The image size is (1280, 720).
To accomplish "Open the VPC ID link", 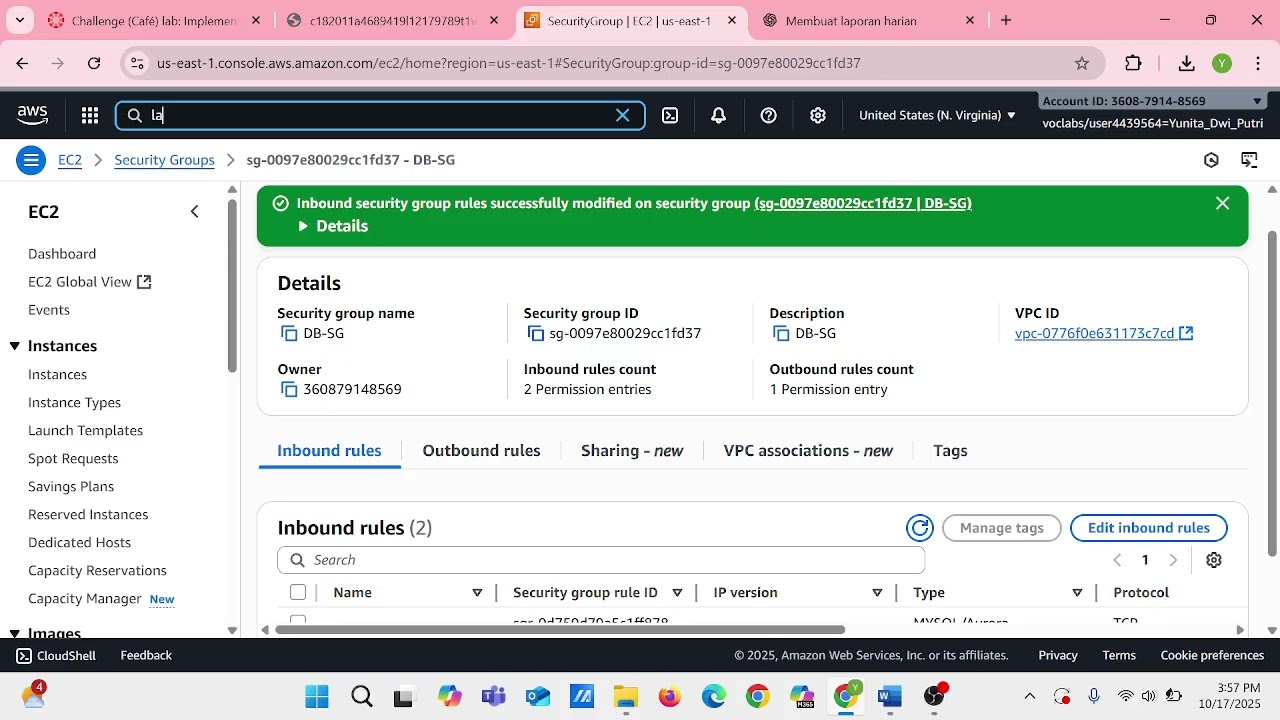I will [x=1104, y=333].
